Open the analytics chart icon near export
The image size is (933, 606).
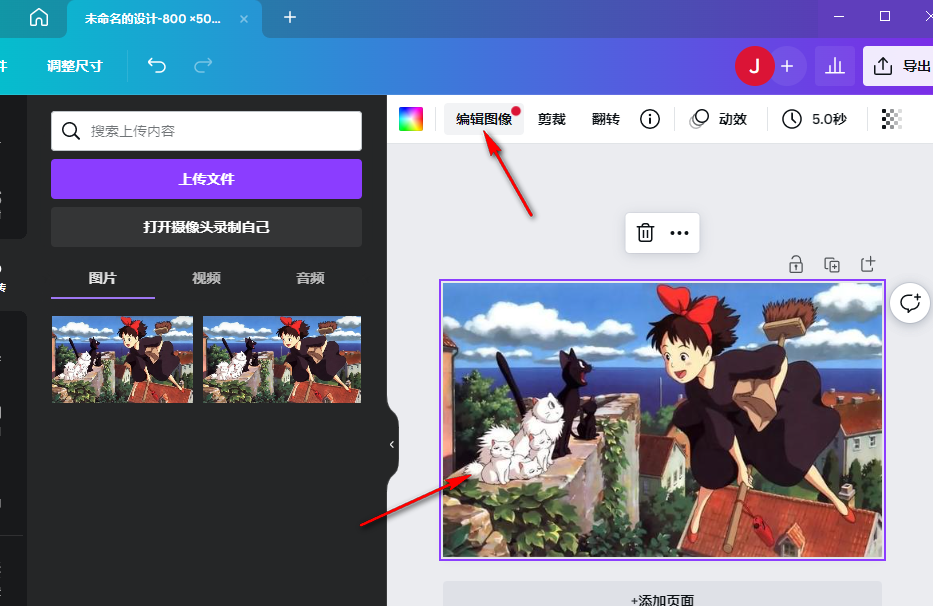pos(835,66)
